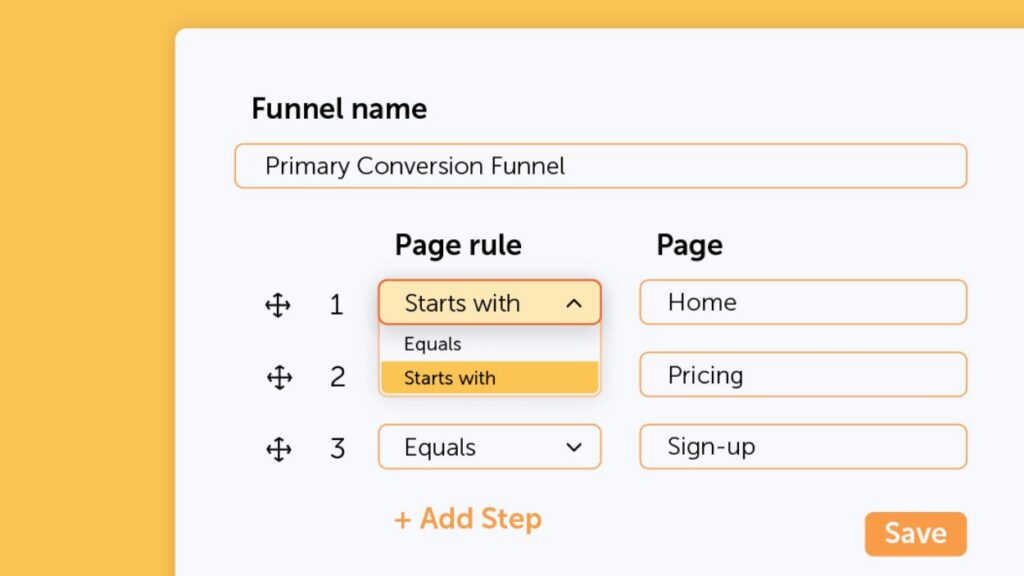1024x576 pixels.
Task: Click the 'Pricing' page input field
Action: [802, 375]
